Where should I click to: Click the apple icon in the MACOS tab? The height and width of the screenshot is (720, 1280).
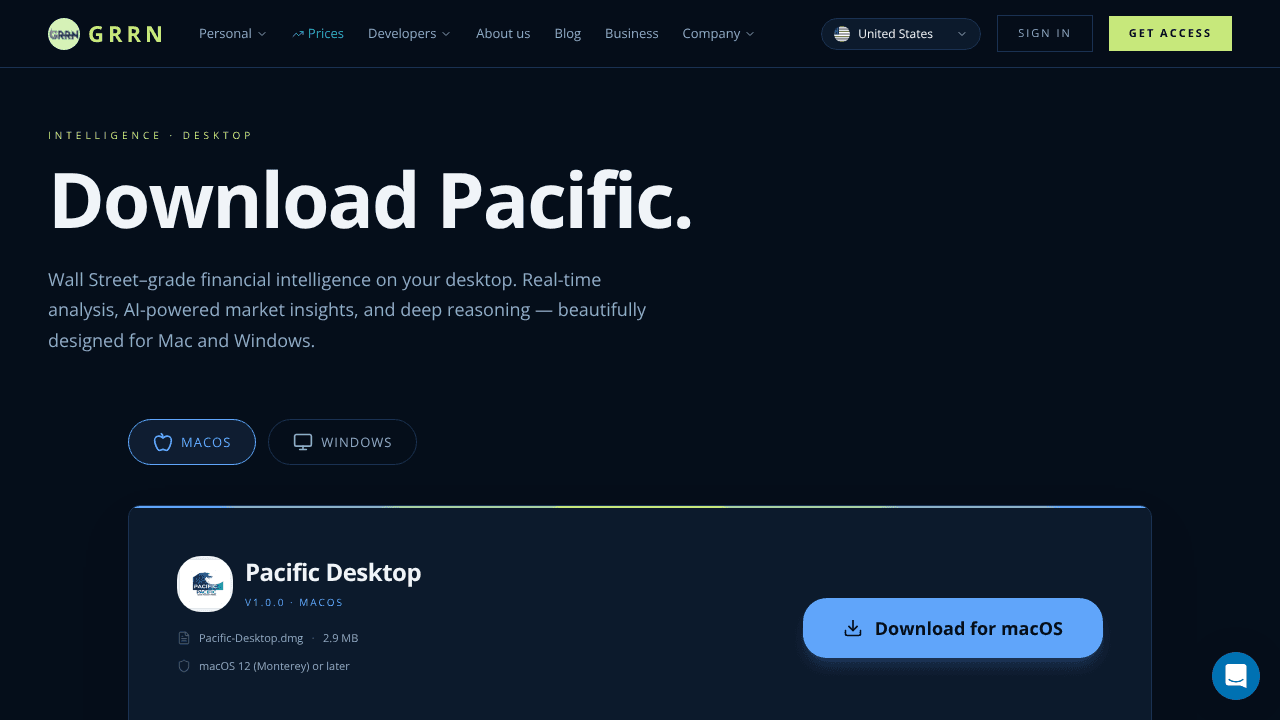(163, 442)
